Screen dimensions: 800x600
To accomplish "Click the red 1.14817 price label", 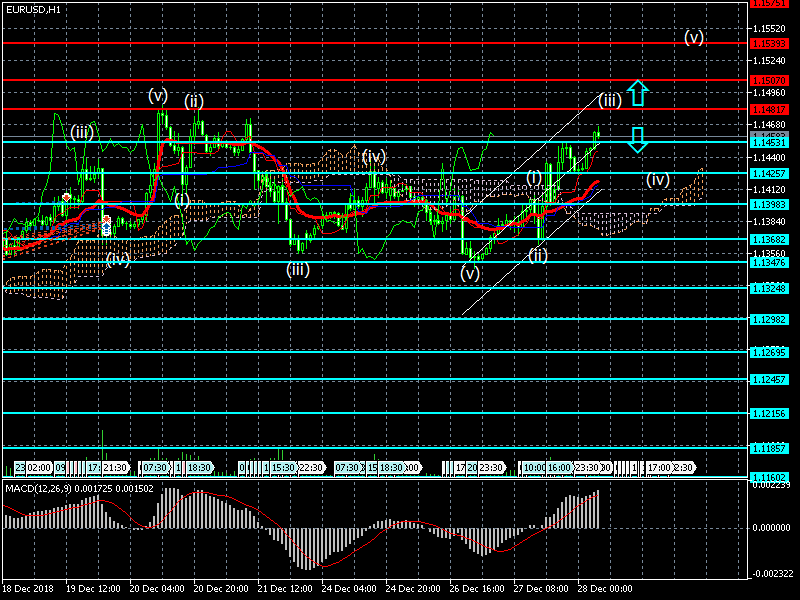I will [769, 108].
